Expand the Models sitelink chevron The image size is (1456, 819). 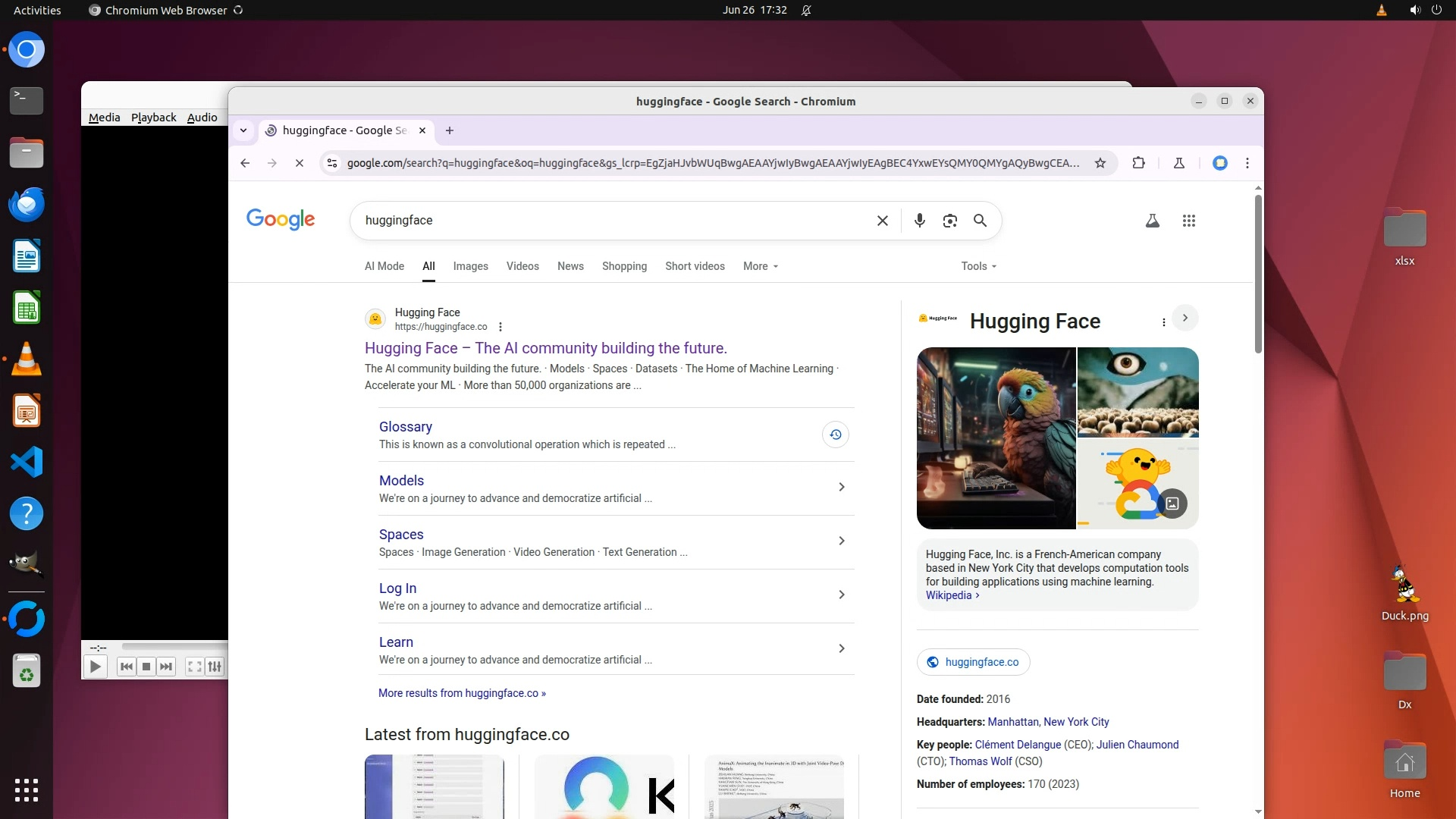(841, 487)
